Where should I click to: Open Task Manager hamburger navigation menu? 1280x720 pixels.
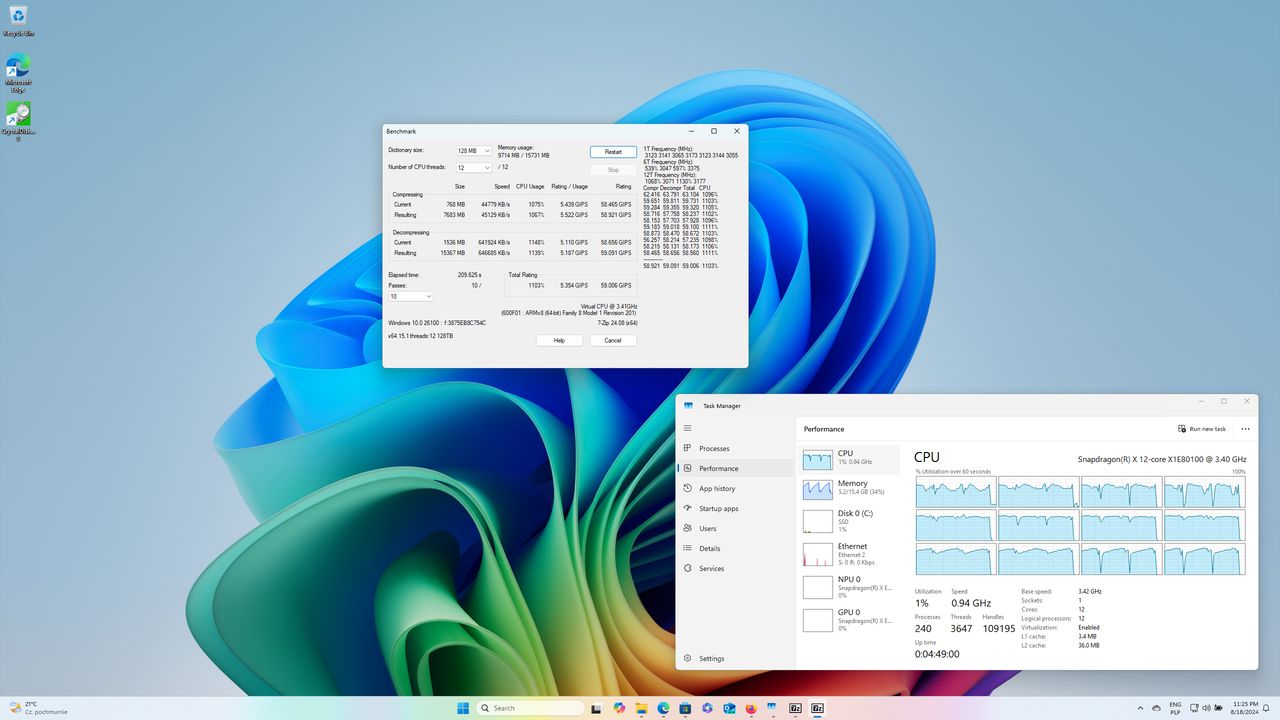pyautogui.click(x=687, y=428)
